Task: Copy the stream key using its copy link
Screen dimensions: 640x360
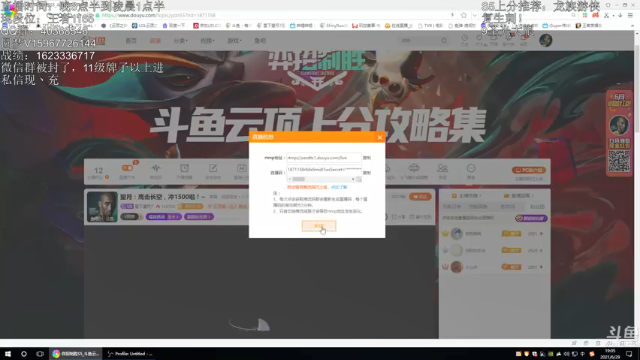Action: (x=367, y=173)
